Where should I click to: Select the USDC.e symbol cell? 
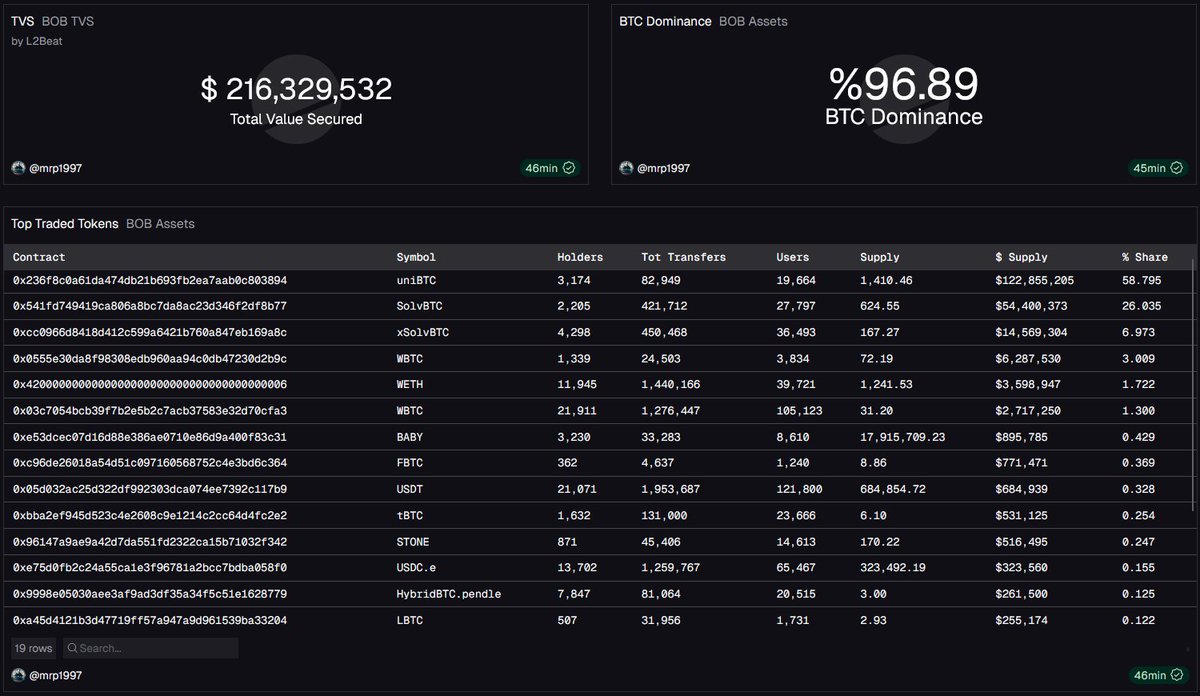click(417, 567)
